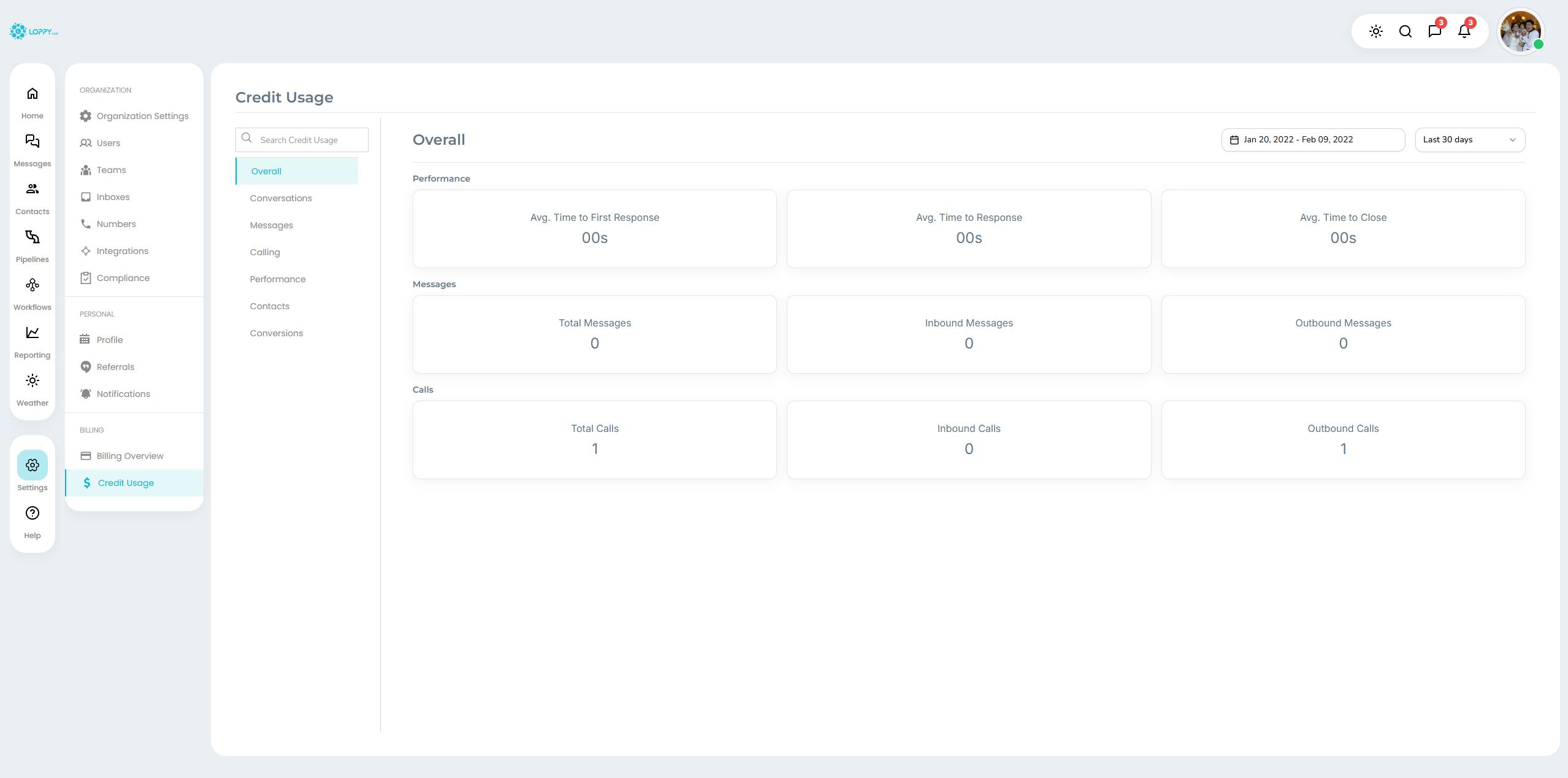Open notifications bell icon
The height and width of the screenshot is (778, 1568).
click(x=1464, y=31)
